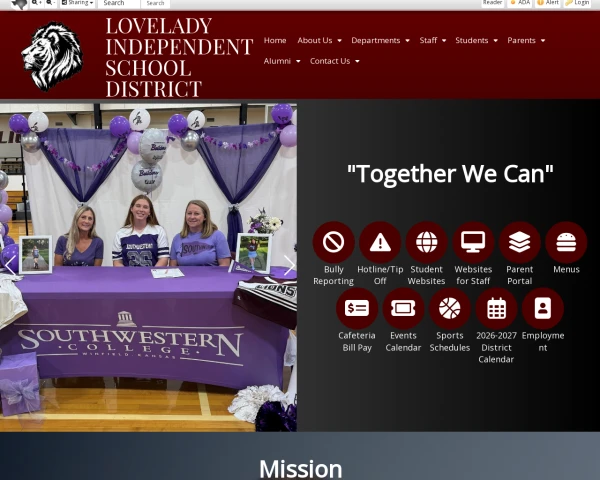Open Reader view
600x480 pixels.
coord(492,3)
